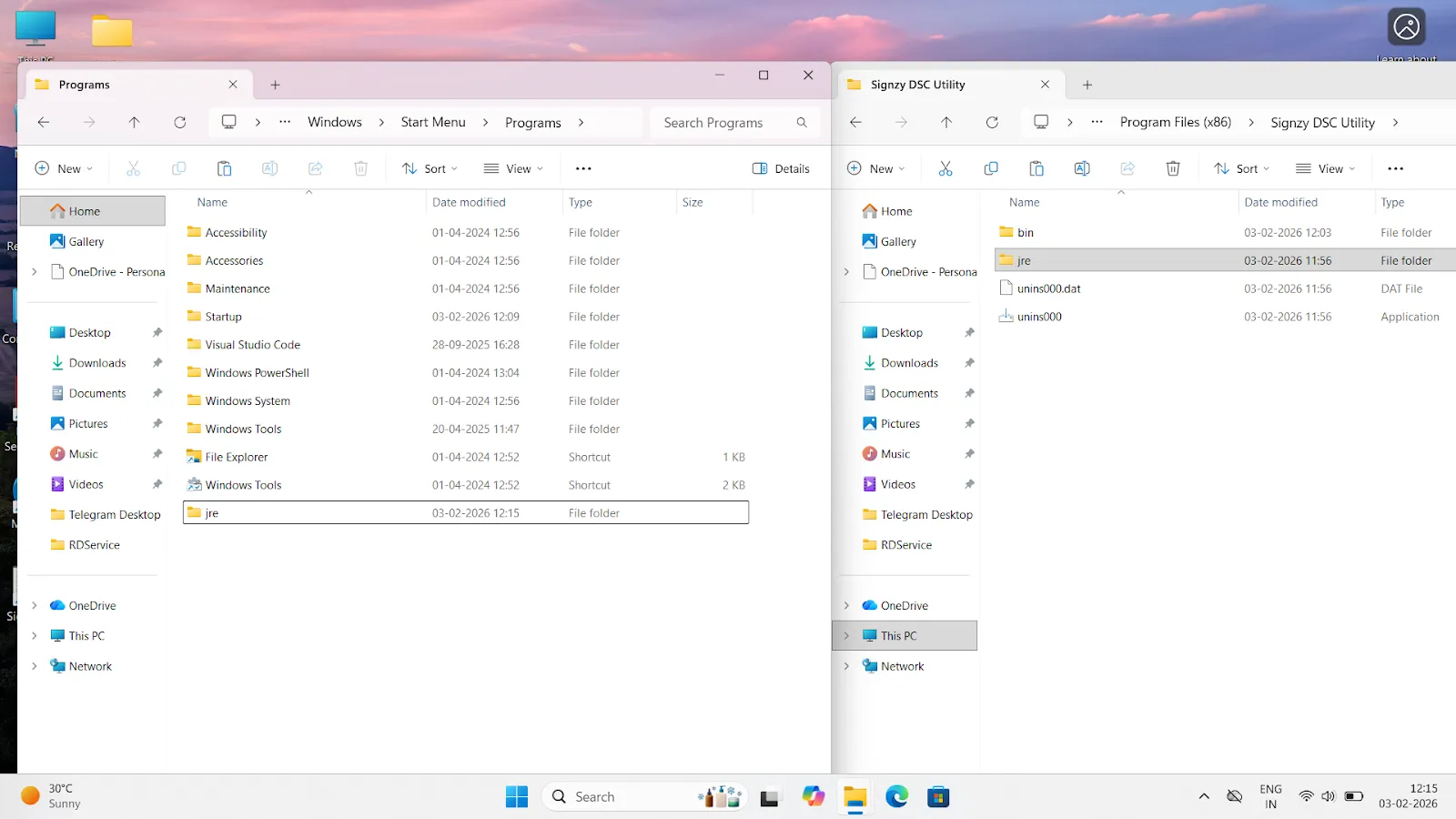Toggle Details pane in Programs window
Viewport: 1456px width, 819px height.
781,168
